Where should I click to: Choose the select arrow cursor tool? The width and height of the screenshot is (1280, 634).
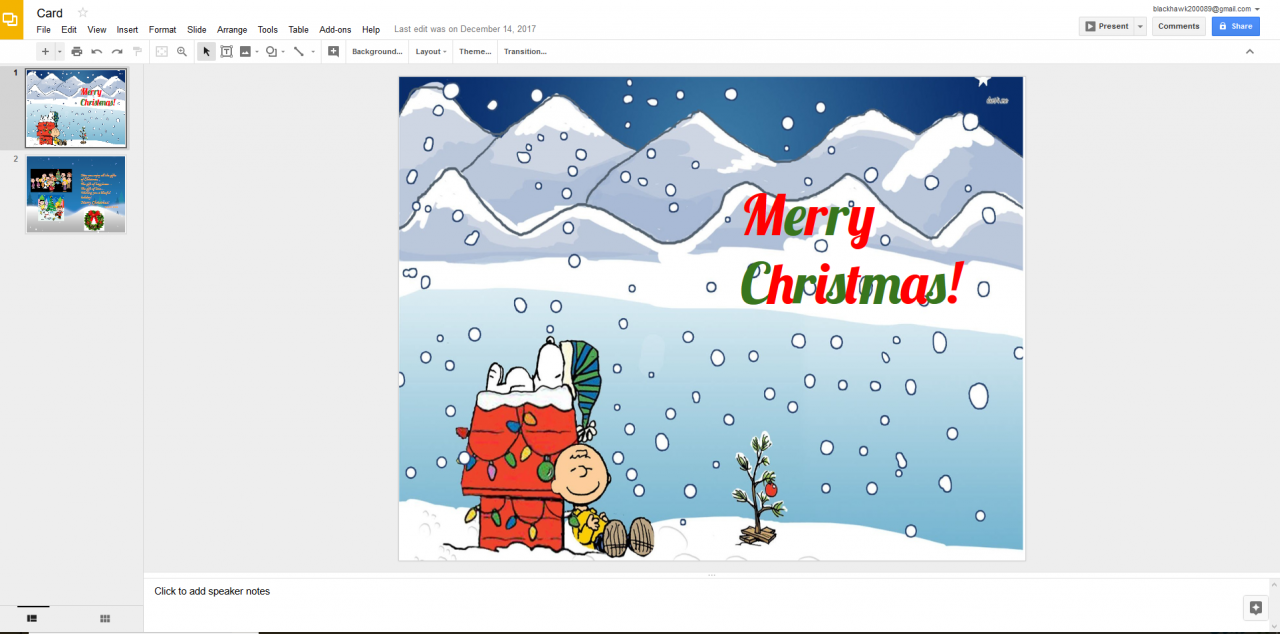(x=207, y=51)
